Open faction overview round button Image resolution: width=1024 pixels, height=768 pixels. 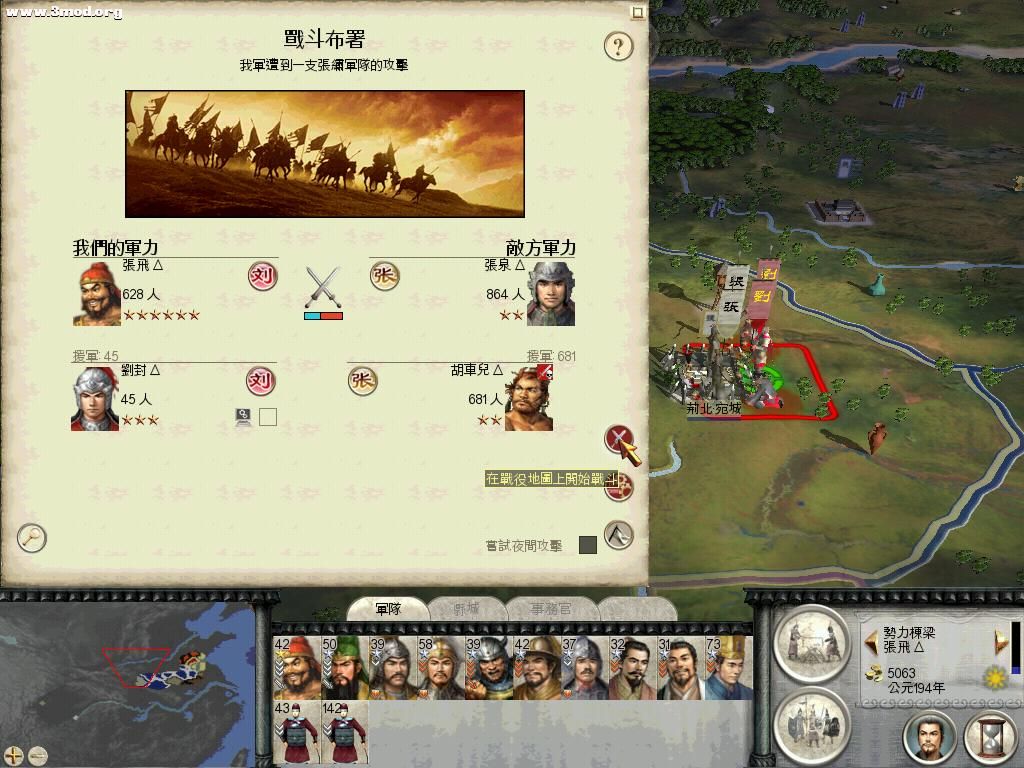(x=812, y=724)
